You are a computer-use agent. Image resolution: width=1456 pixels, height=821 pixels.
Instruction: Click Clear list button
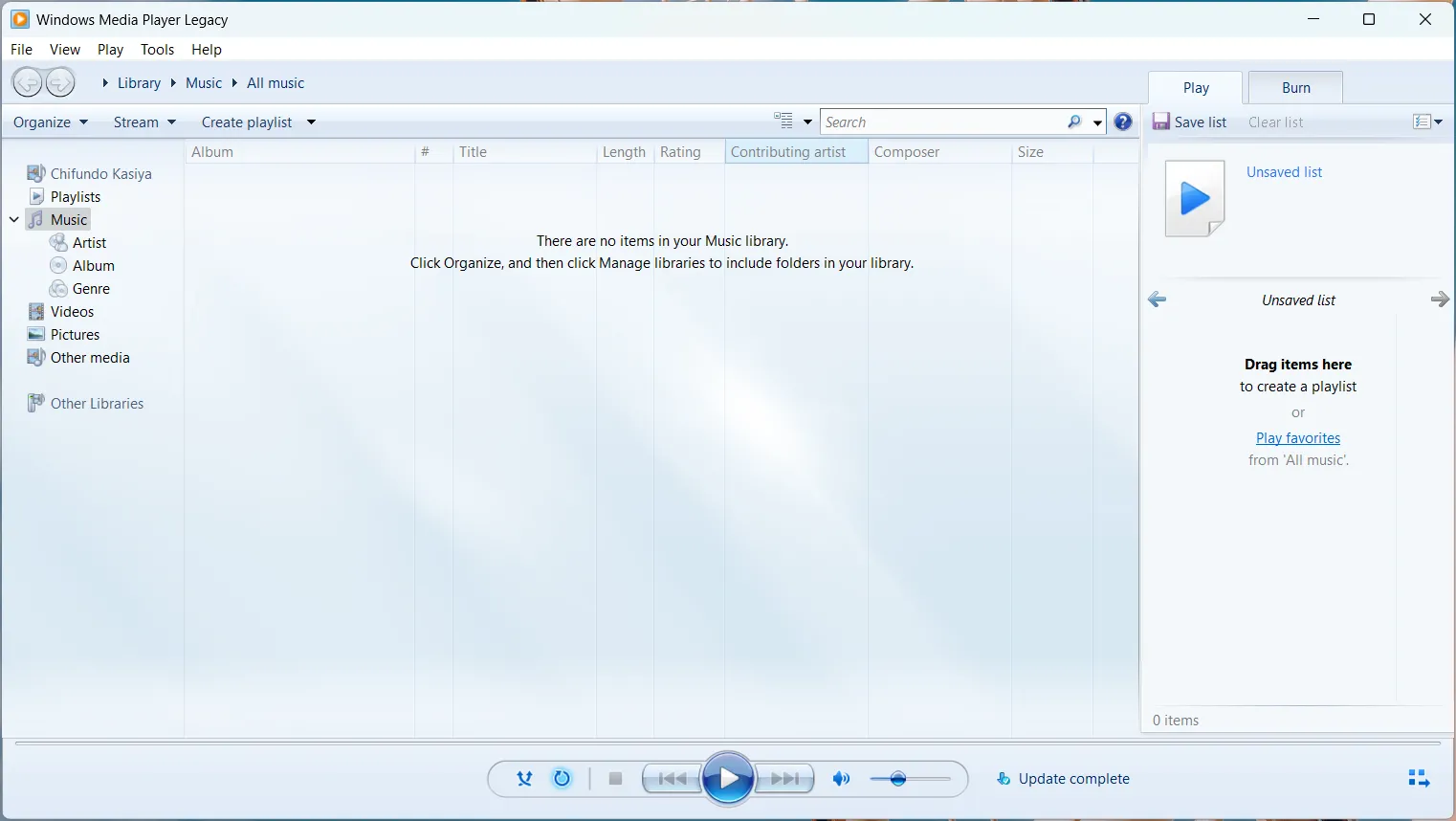tap(1275, 122)
